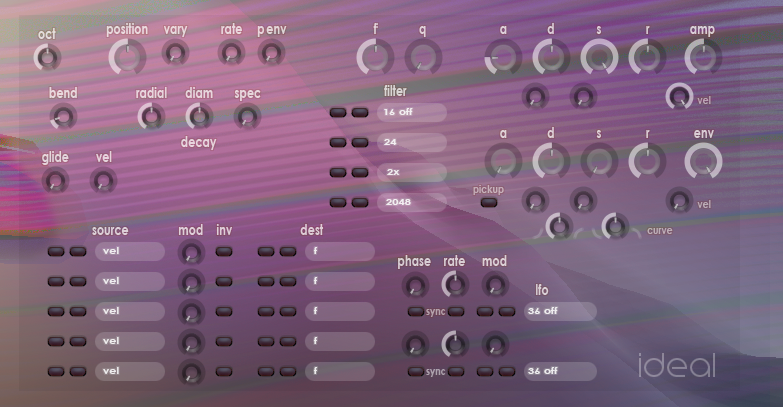
Task: Open the oversampling field showing 2x
Action: pyautogui.click(x=412, y=172)
